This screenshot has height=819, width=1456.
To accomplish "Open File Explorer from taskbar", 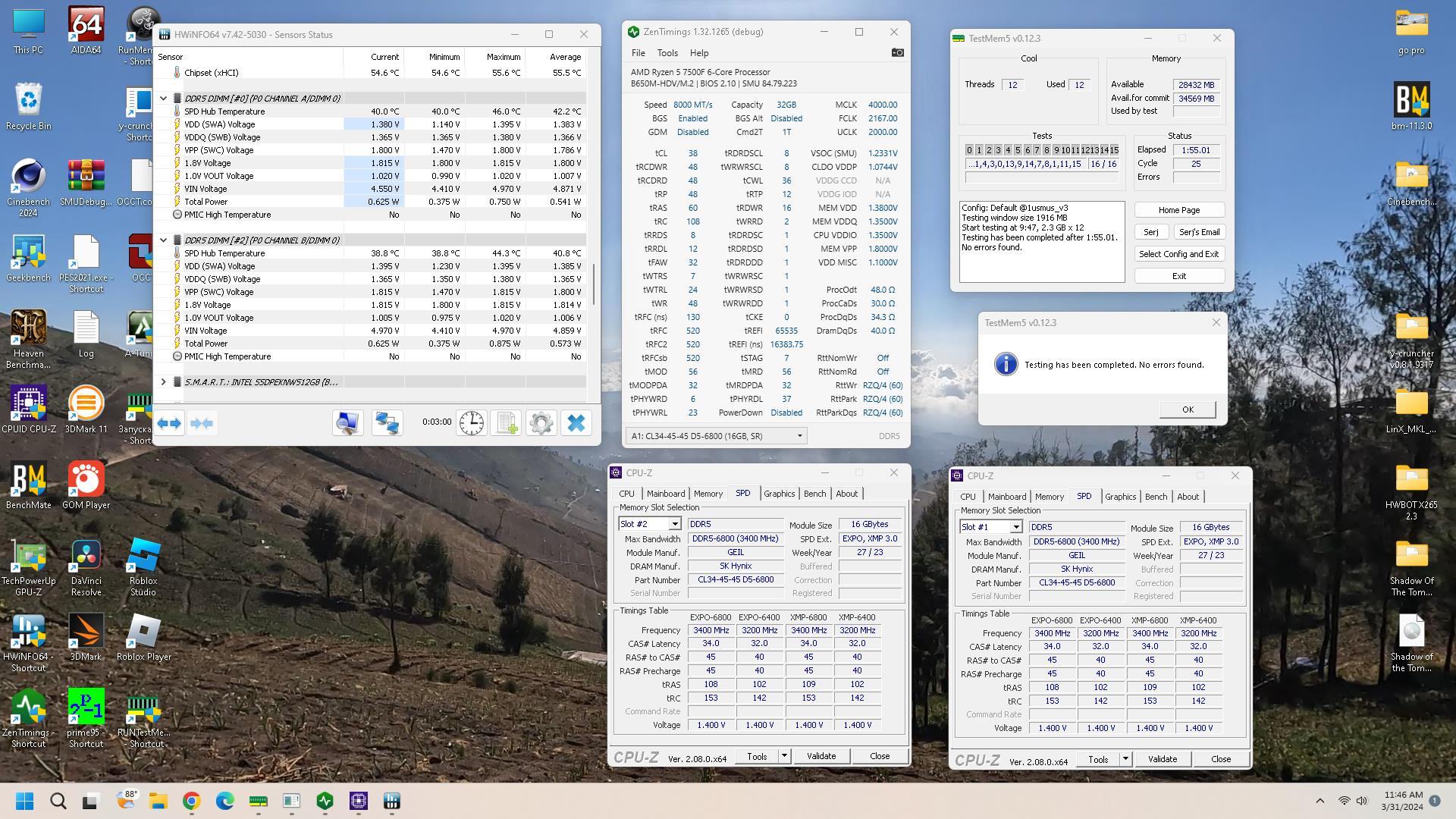I will 158,801.
